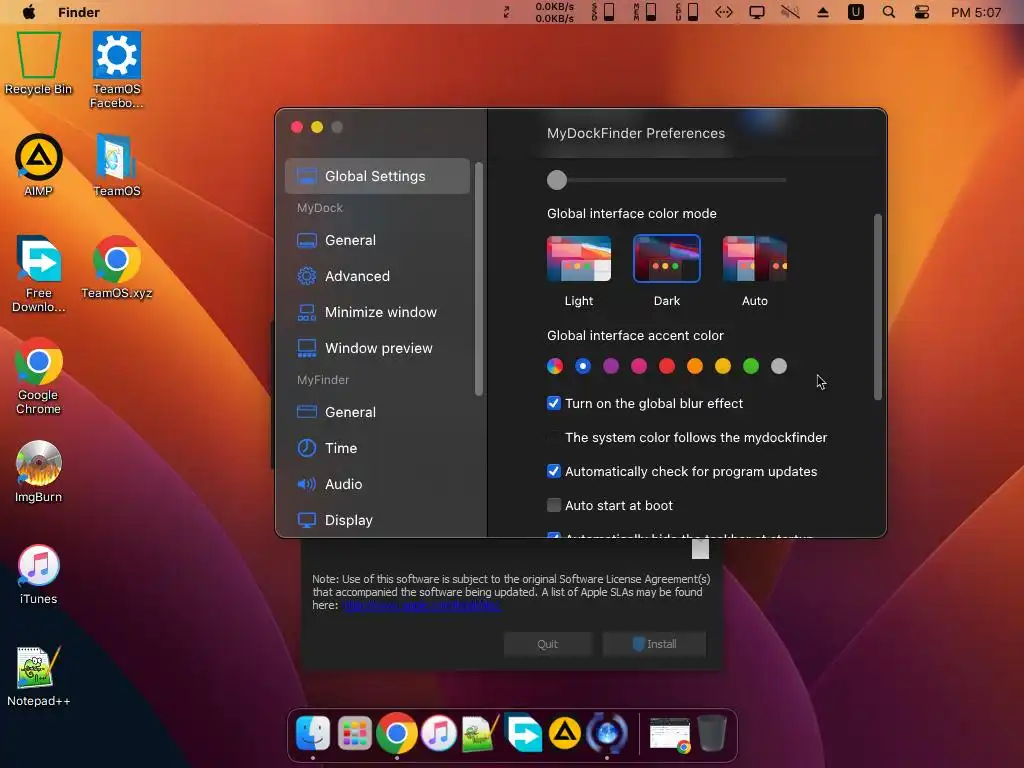
Task: Select the Google Chrome desktop icon
Action: 39,376
